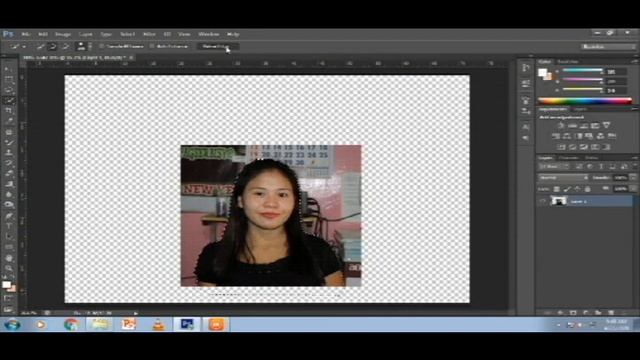This screenshot has height=360, width=640.
Task: Open the Normal blend mode dropdown
Action: (563, 178)
